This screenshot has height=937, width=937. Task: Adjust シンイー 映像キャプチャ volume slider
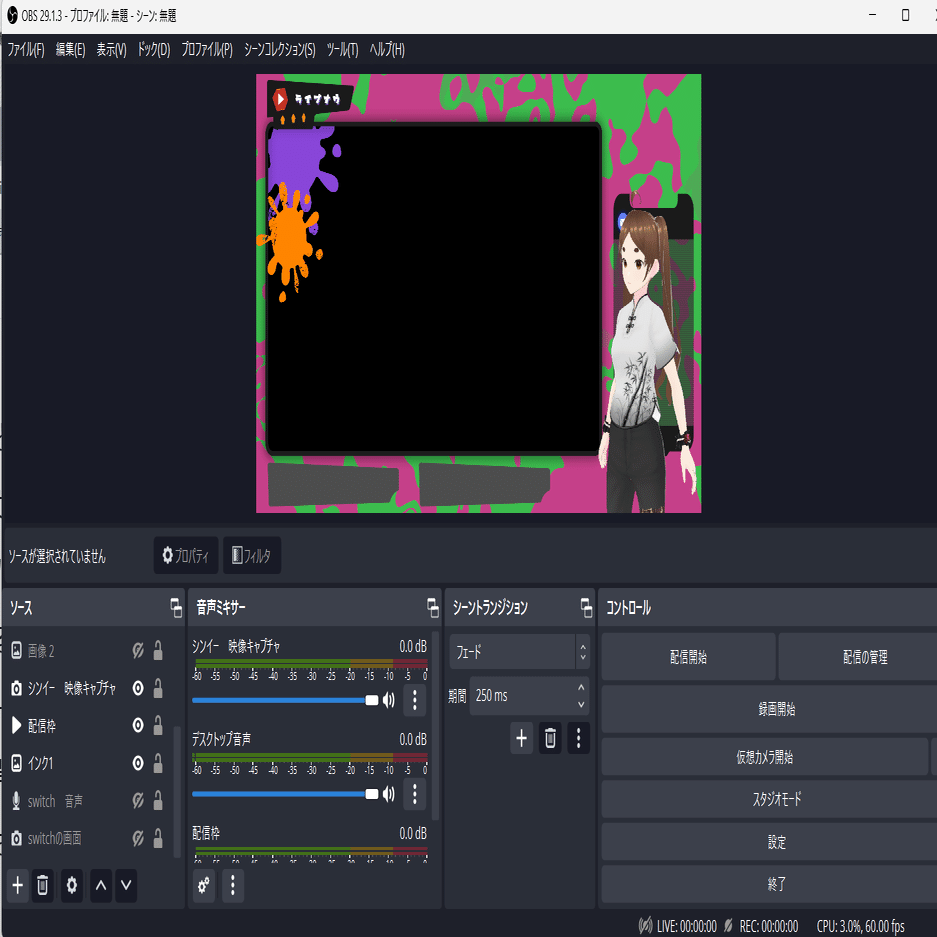285,700
